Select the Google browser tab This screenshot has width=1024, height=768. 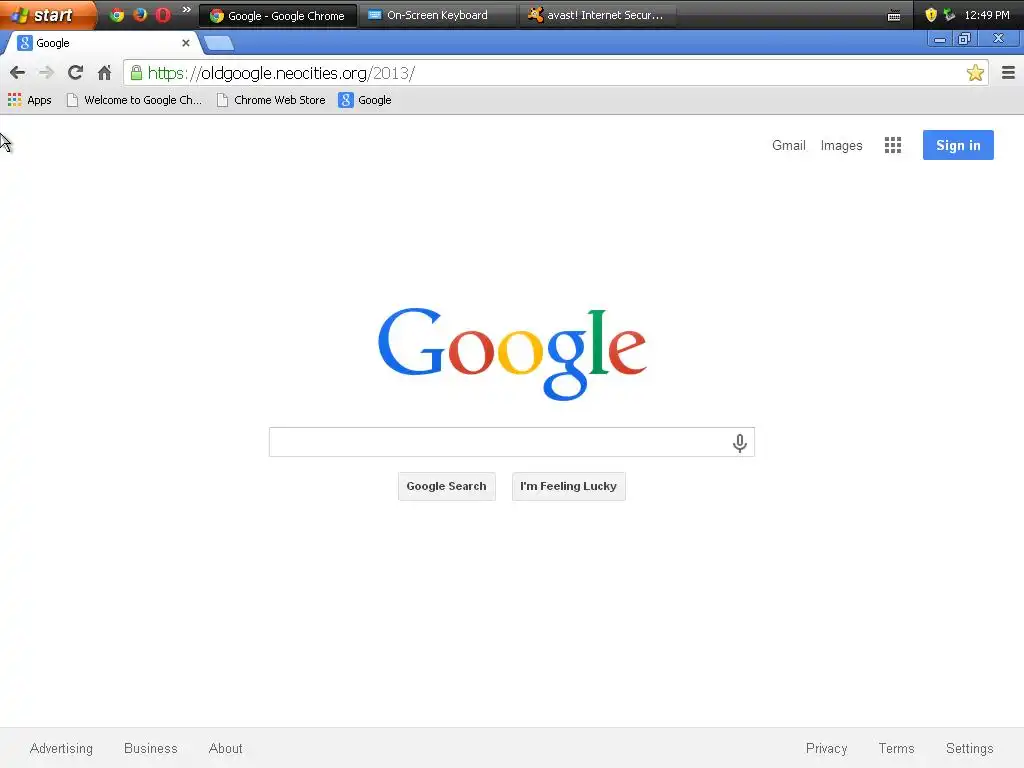101,43
